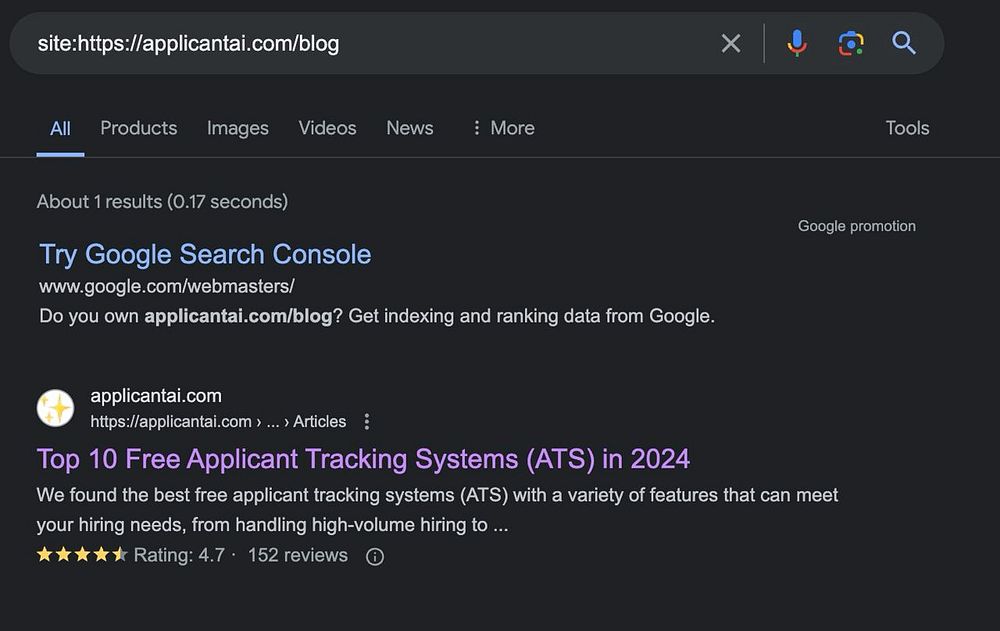Click the www.google.com/webmasters/ URL text

click(166, 286)
